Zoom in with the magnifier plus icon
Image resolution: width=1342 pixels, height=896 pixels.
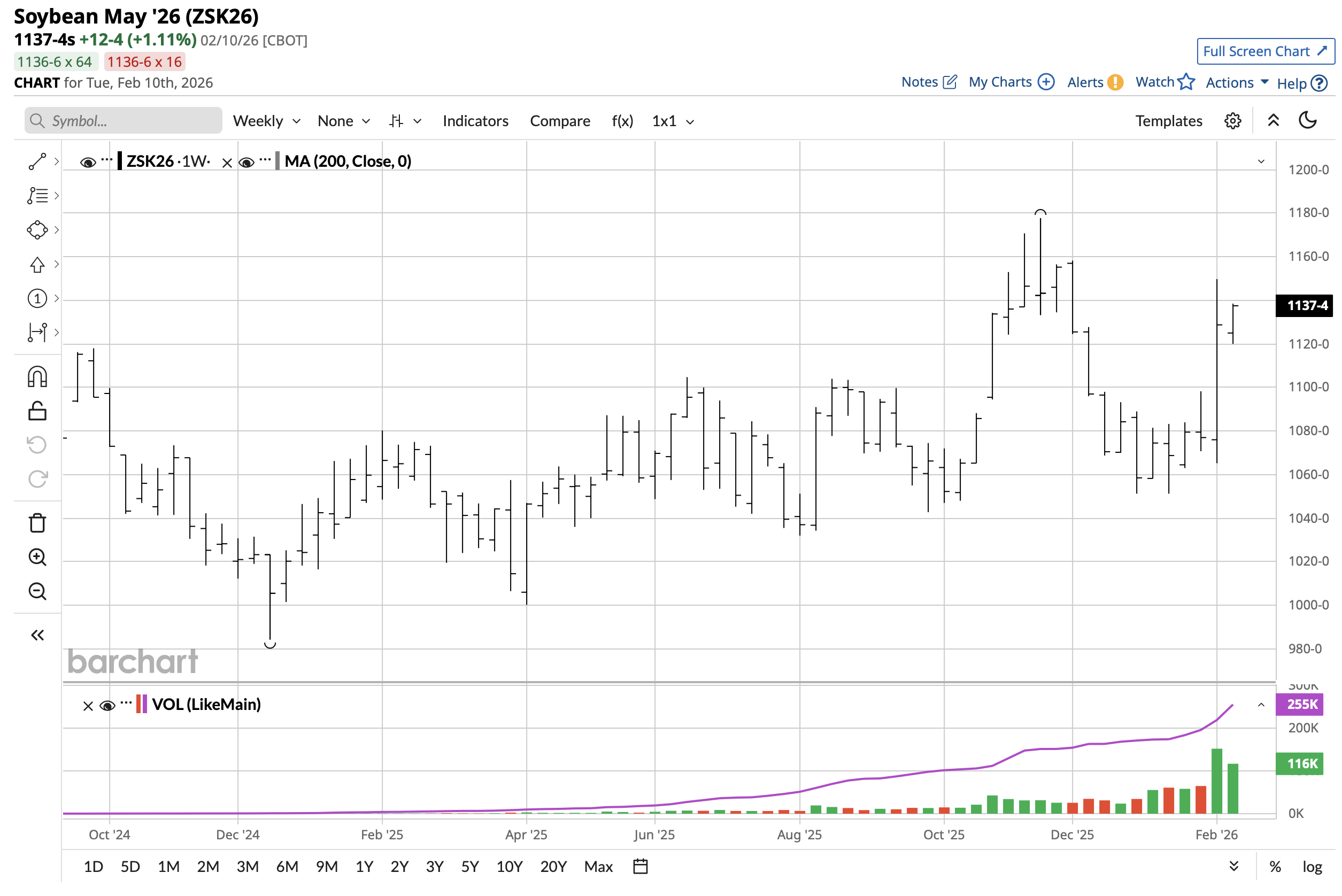tap(37, 557)
